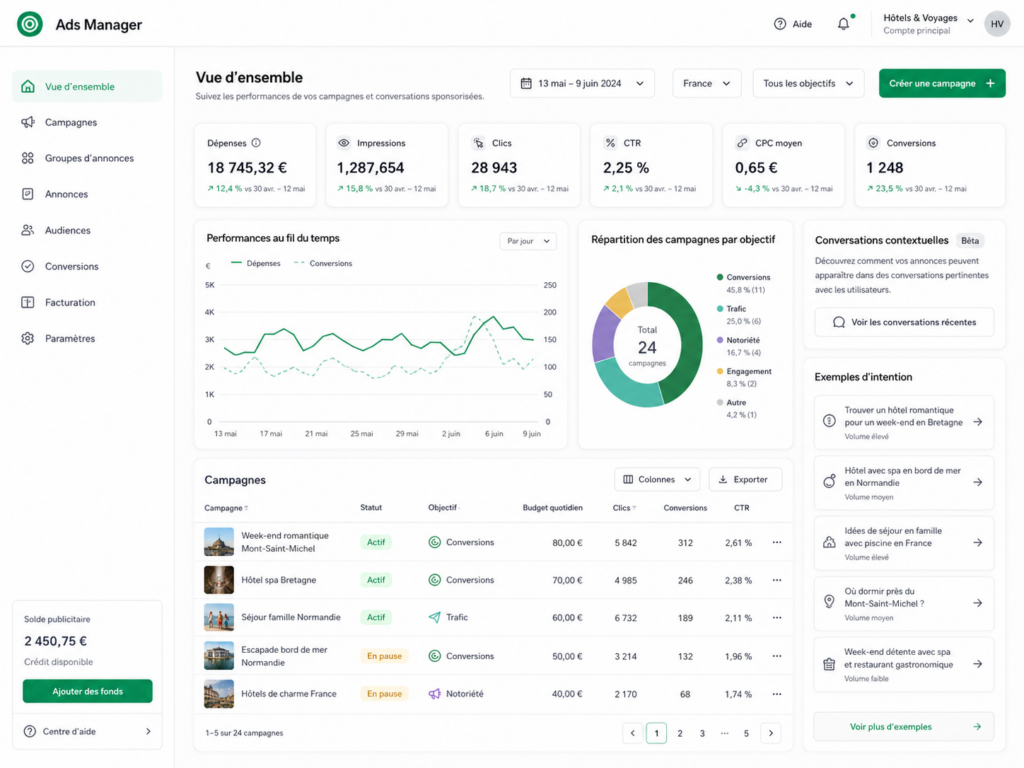Click the Impressions eye icon
Image resolution: width=1024 pixels, height=768 pixels.
coord(344,142)
